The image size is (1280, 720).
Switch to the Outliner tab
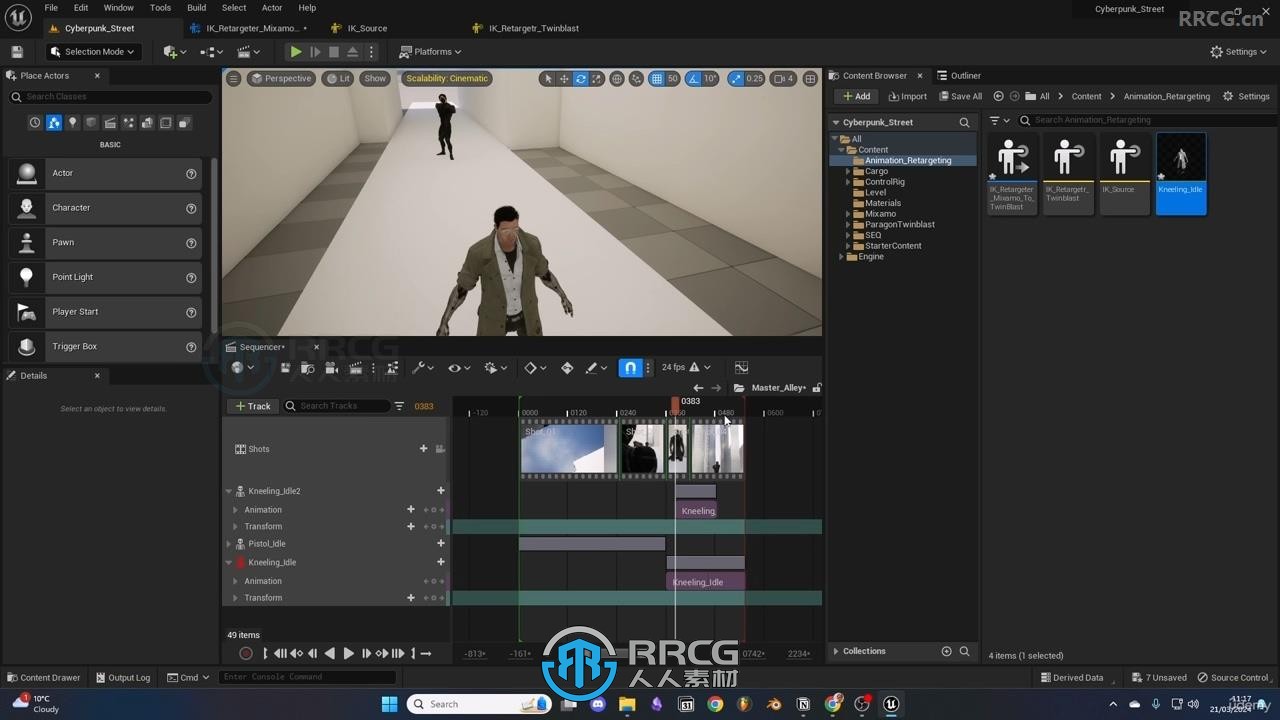[960, 76]
